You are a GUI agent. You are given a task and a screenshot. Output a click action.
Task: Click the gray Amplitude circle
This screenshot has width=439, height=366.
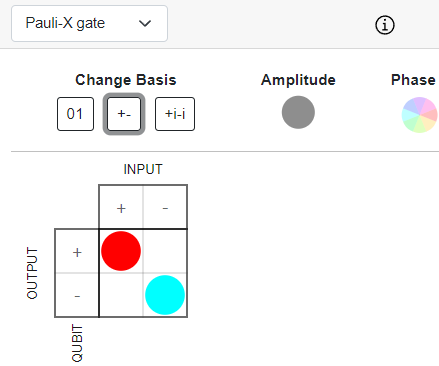coord(298,112)
